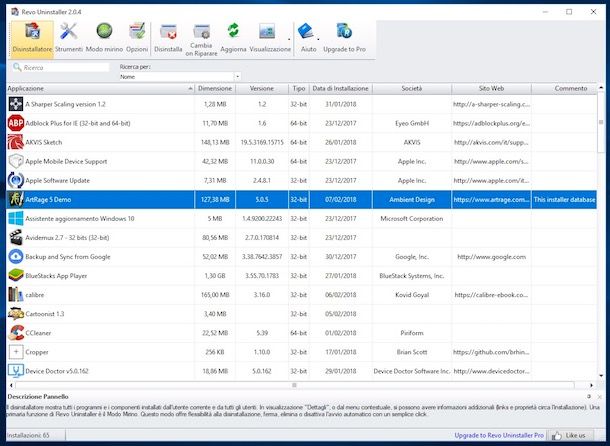Open Upgrade to Revo Uninstaller Pro link
610x446 pixels.
[x=499, y=435]
